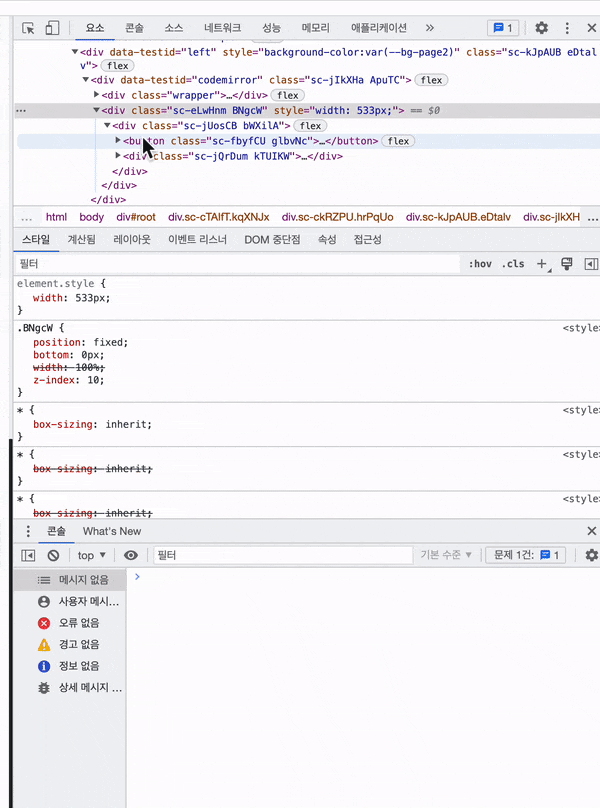This screenshot has height=808, width=600.
Task: Open the 메모리 tab
Action: click(x=315, y=28)
